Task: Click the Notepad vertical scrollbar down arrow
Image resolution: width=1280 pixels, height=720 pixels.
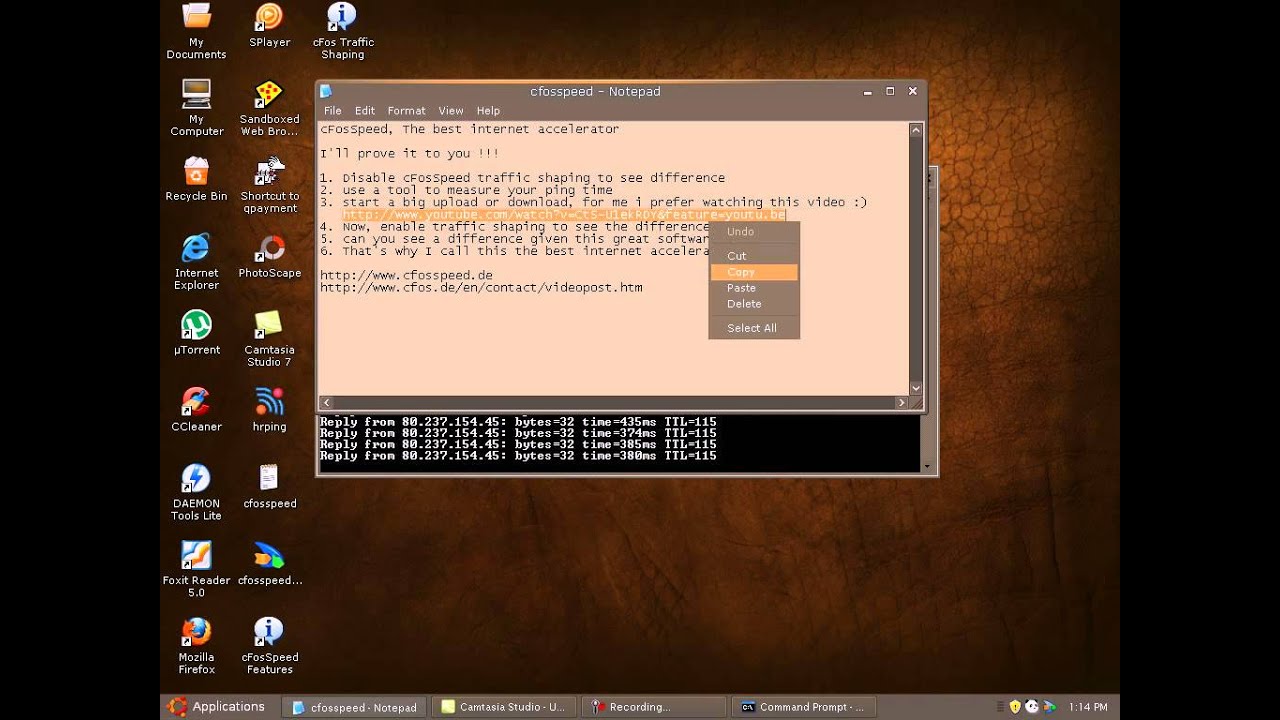Action: coord(915,388)
